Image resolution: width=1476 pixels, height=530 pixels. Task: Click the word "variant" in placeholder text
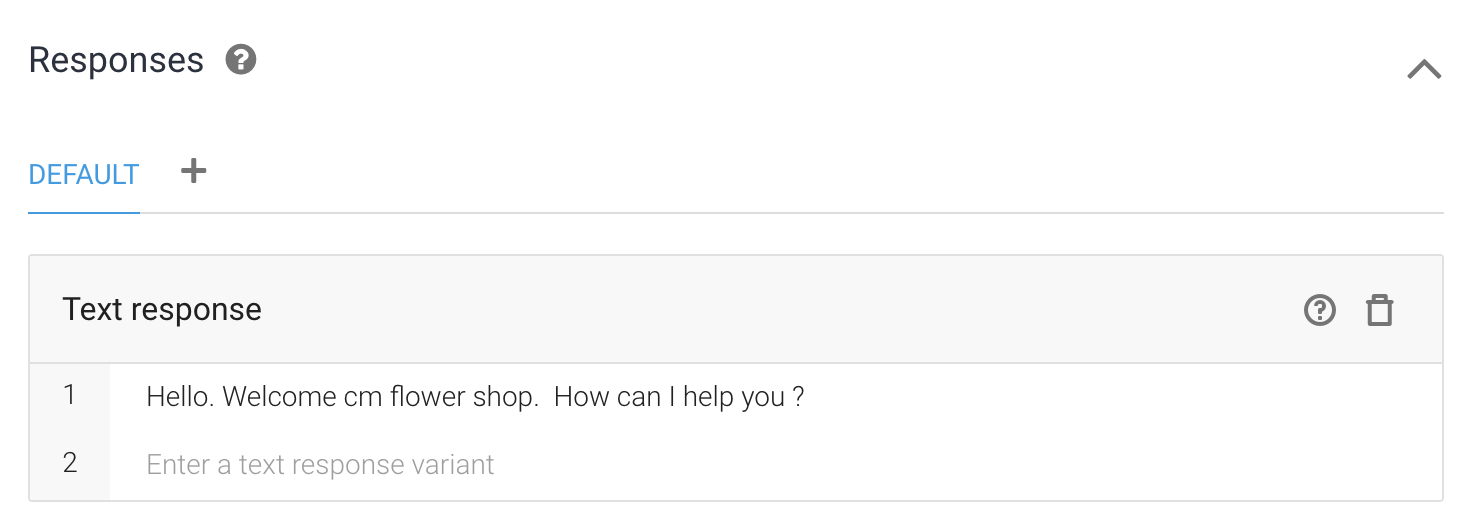[x=454, y=465]
